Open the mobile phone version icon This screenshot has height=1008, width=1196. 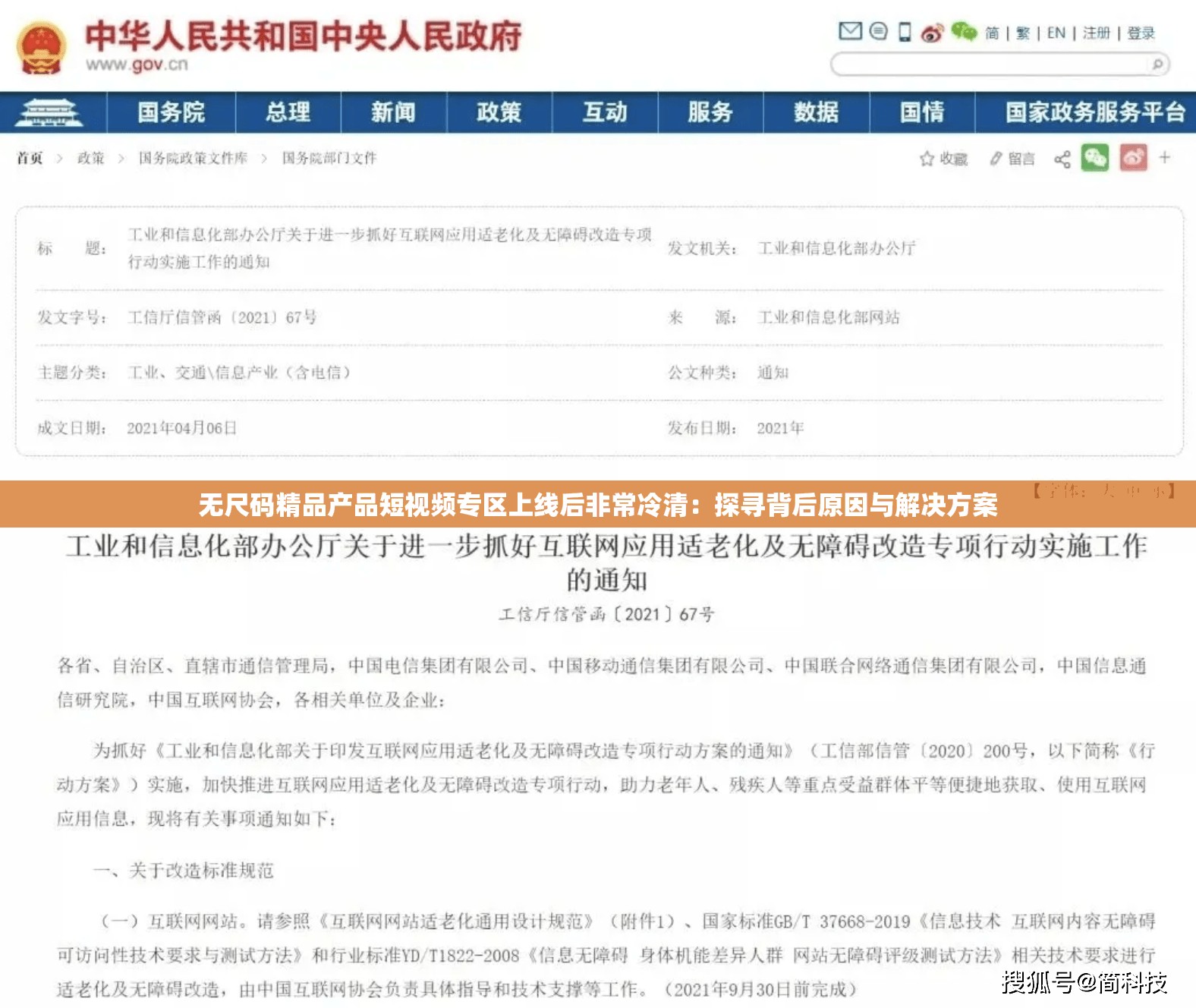pyautogui.click(x=905, y=32)
